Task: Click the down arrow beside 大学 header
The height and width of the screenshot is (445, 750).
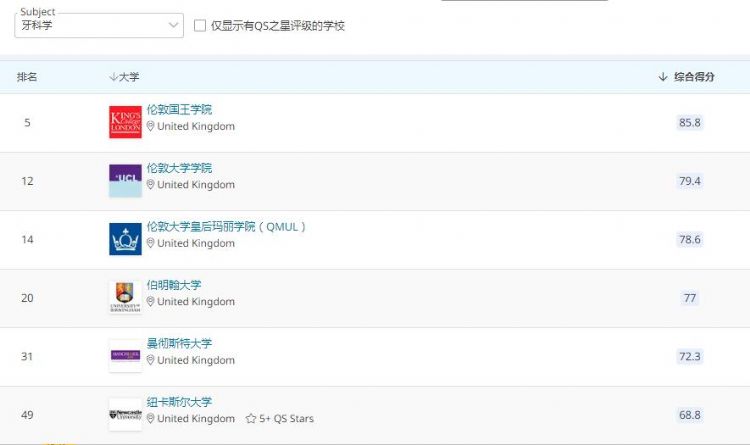Action: 113,77
